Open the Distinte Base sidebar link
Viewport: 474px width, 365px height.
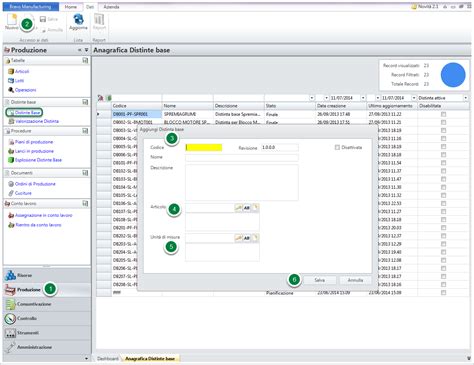[x=27, y=113]
